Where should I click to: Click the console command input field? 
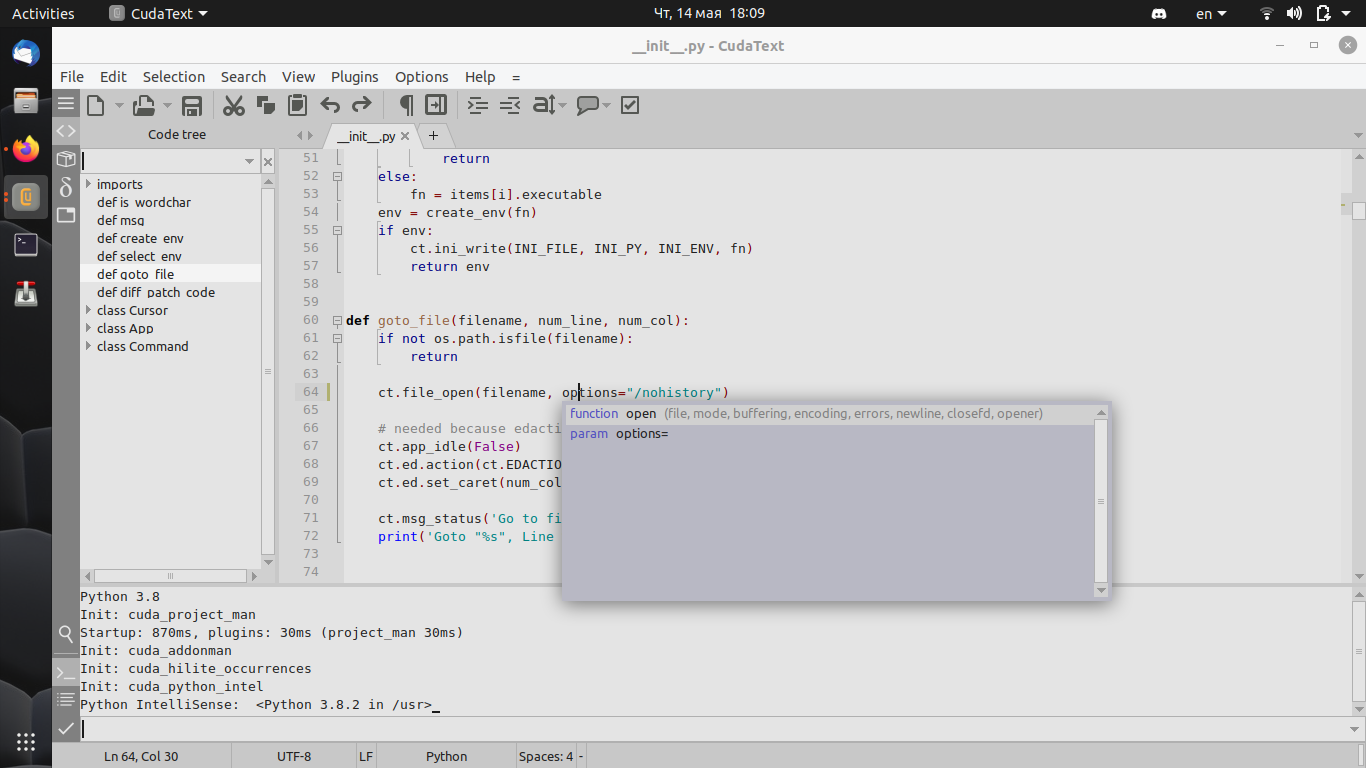pyautogui.click(x=715, y=729)
